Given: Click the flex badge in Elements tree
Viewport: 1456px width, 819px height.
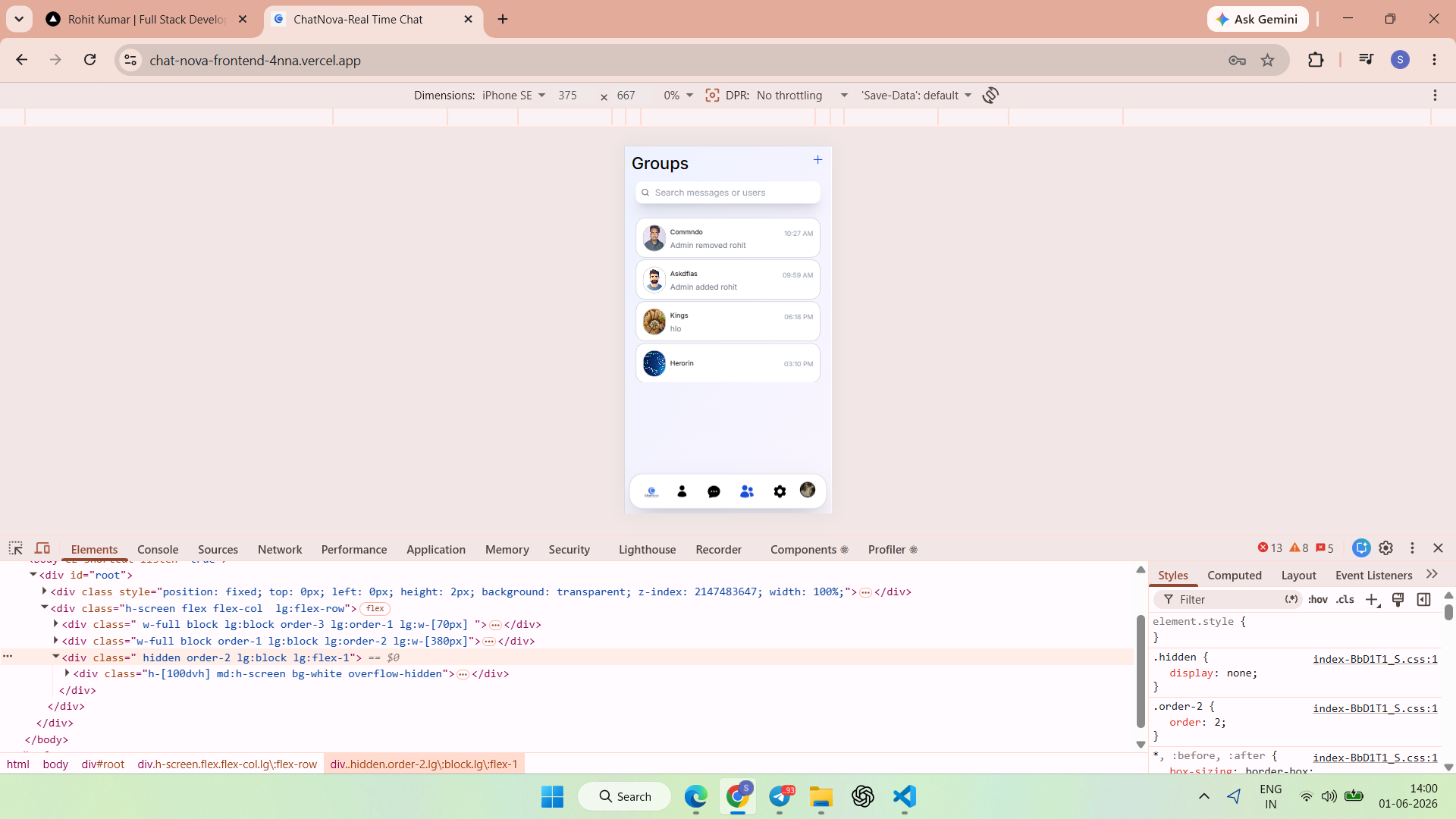Looking at the screenshot, I should tap(375, 608).
